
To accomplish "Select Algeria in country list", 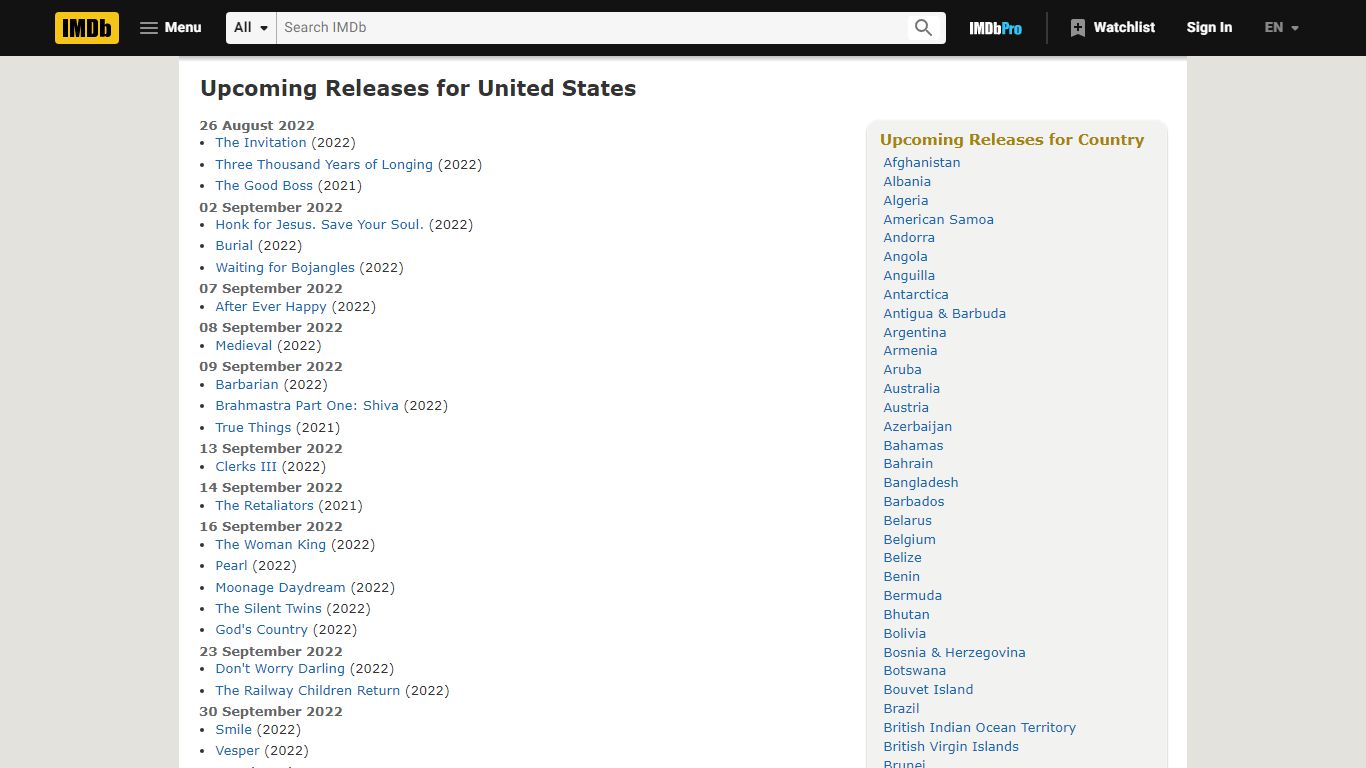I will (905, 201).
